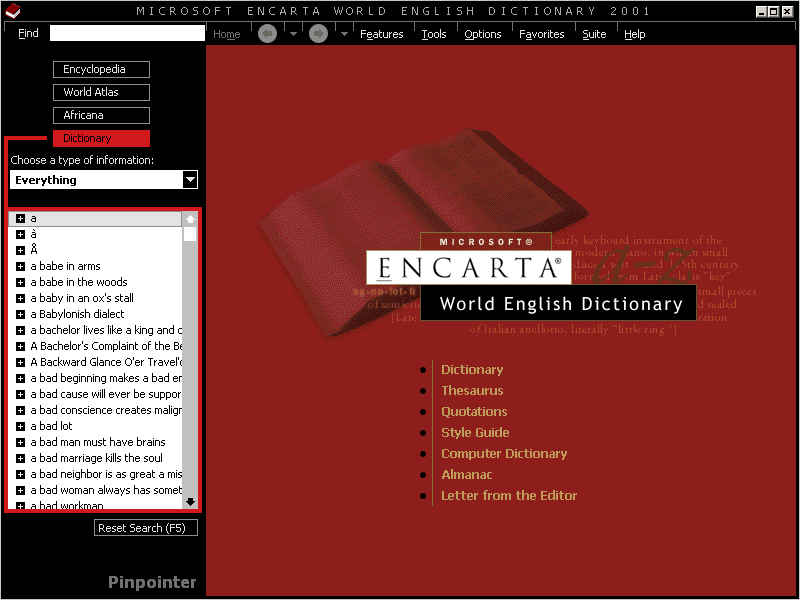Open the Features menu
Viewport: 800px width, 600px height.
click(x=382, y=34)
